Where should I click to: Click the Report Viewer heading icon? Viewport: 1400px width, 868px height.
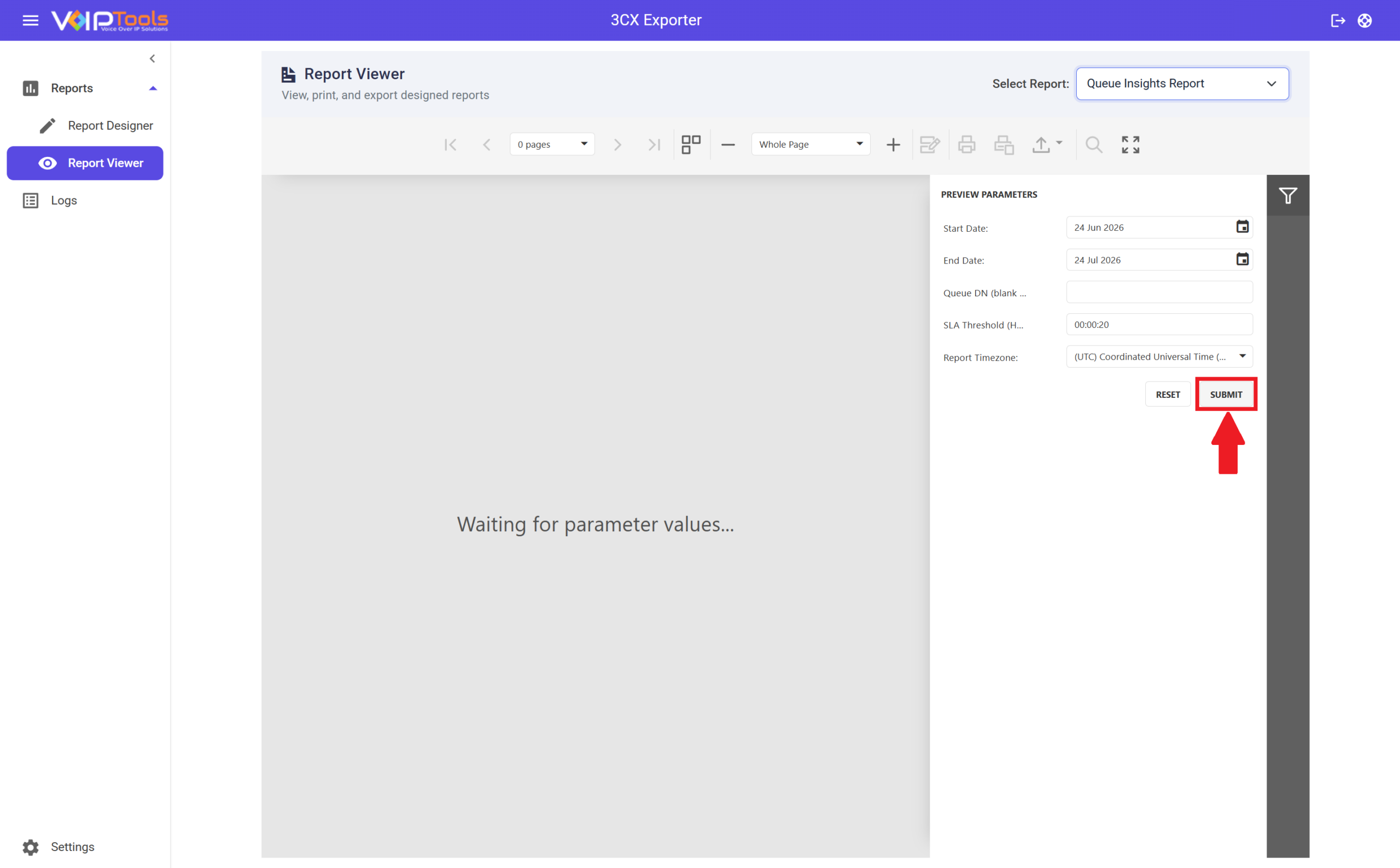point(288,74)
